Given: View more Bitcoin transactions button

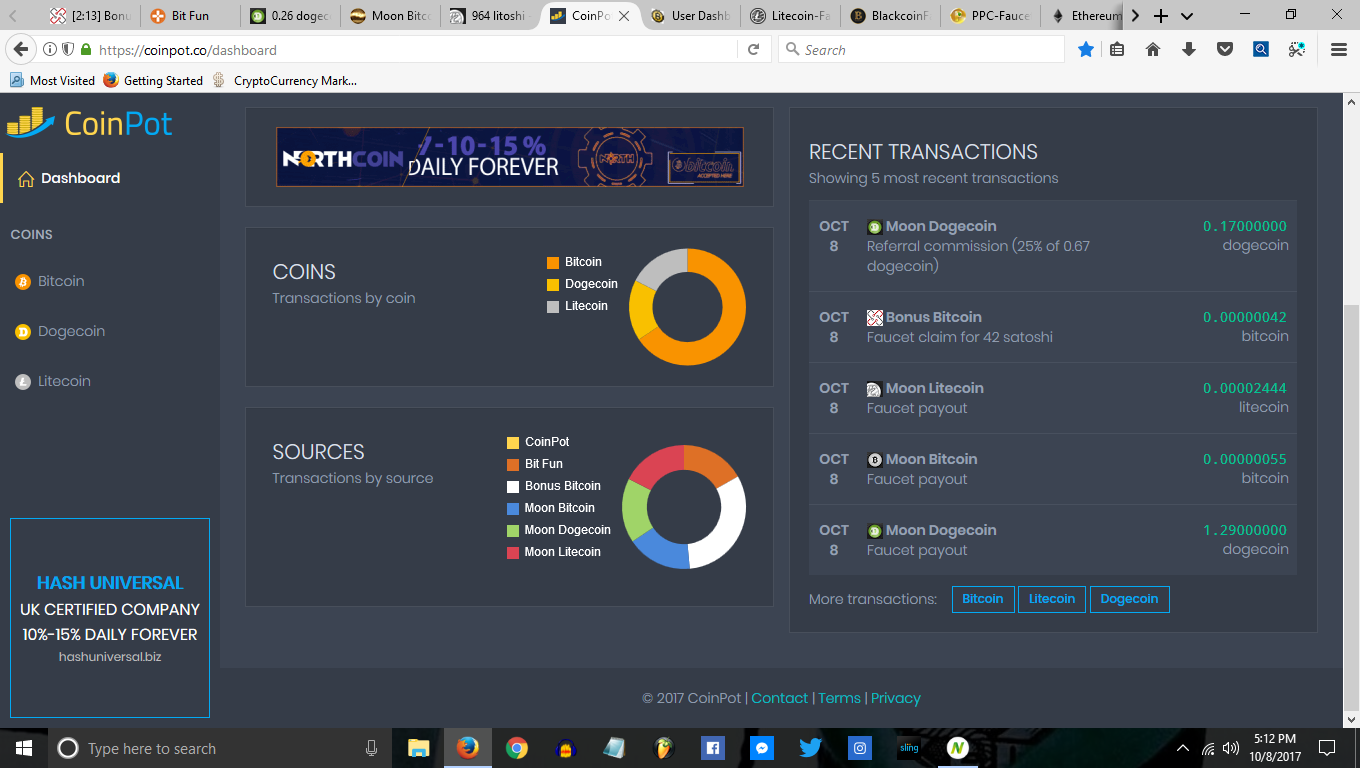Looking at the screenshot, I should [x=983, y=599].
